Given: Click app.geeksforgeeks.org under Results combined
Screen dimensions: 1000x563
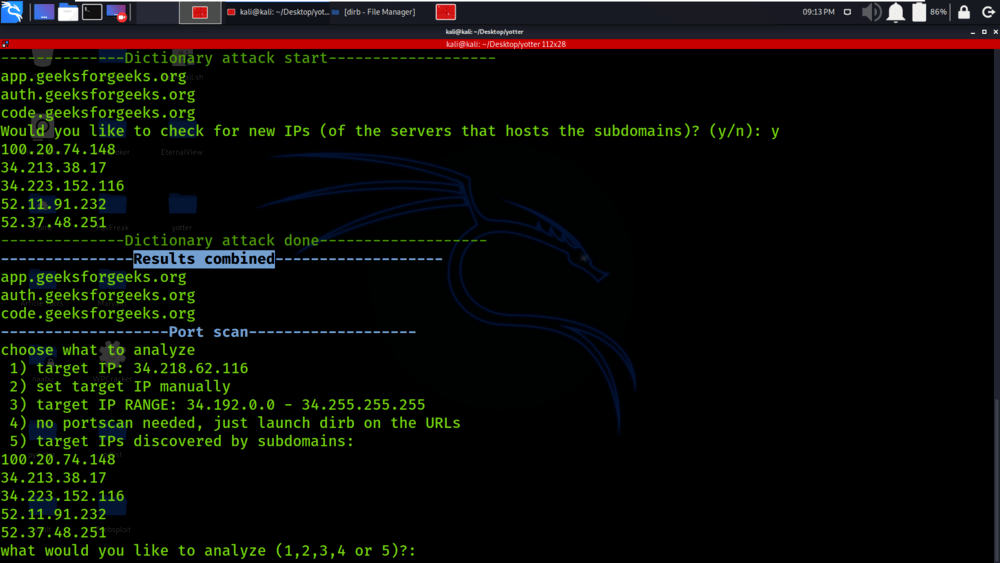Looking at the screenshot, I should [93, 277].
